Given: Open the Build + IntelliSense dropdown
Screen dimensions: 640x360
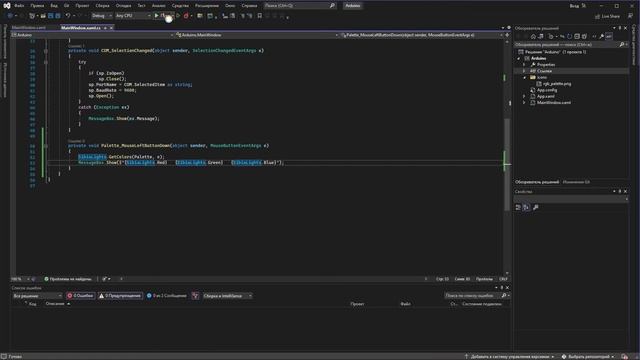Looking at the screenshot, I should pyautogui.click(x=227, y=296).
